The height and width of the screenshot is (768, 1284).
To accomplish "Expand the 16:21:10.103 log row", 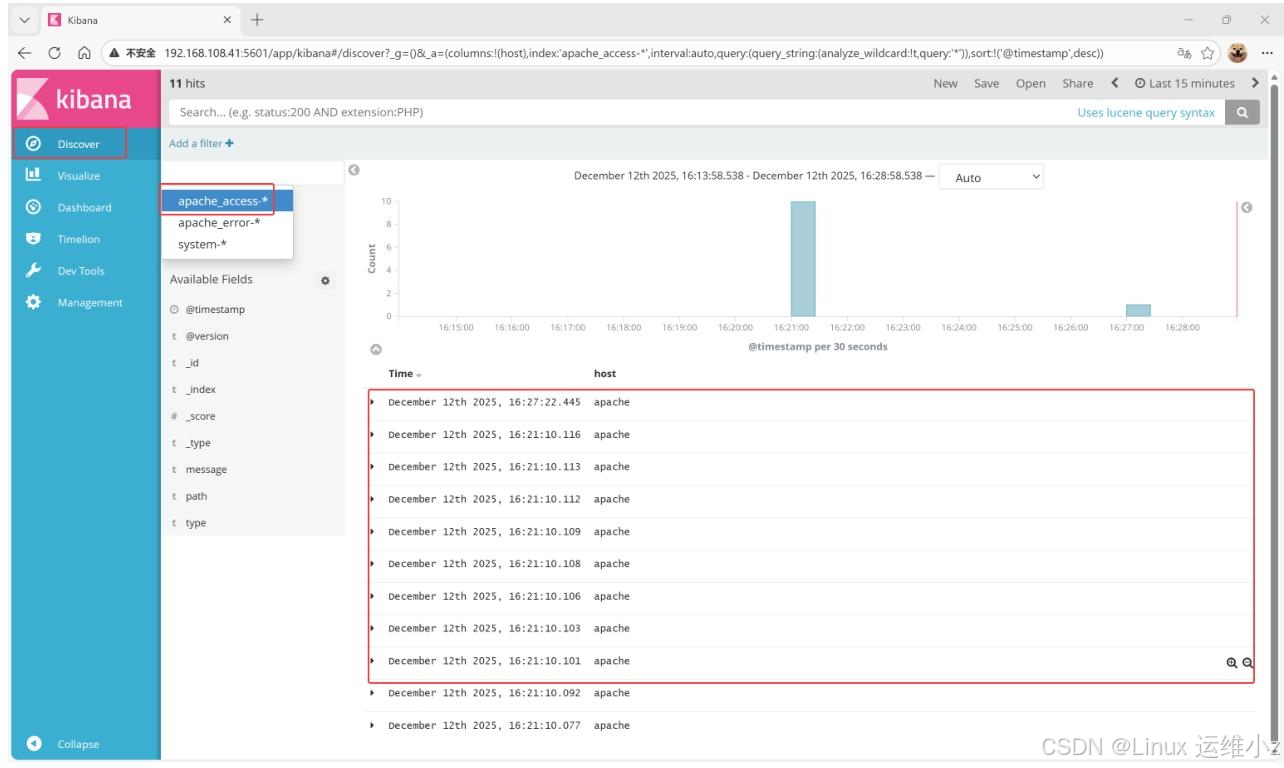I will pyautogui.click(x=373, y=629).
